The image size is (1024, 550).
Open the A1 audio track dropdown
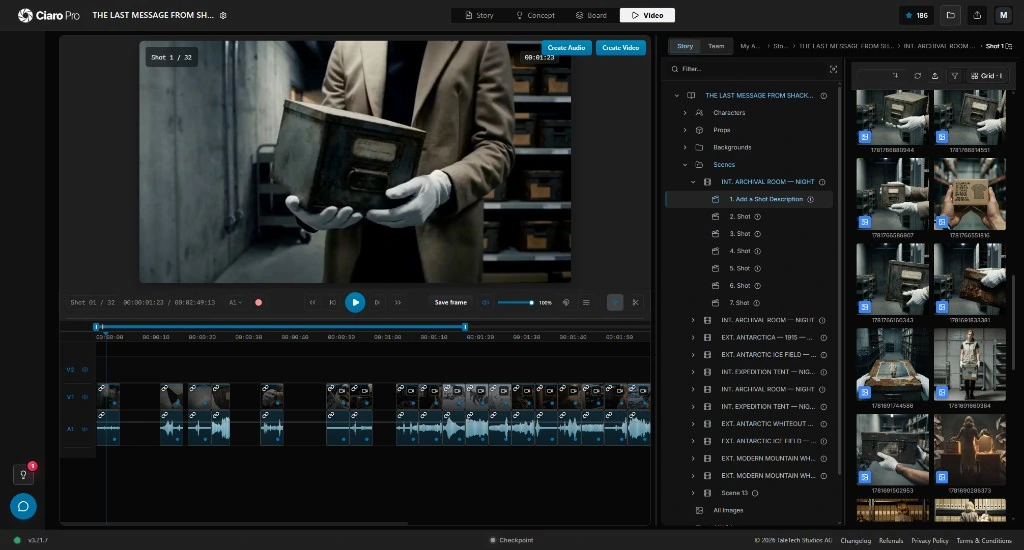click(235, 302)
